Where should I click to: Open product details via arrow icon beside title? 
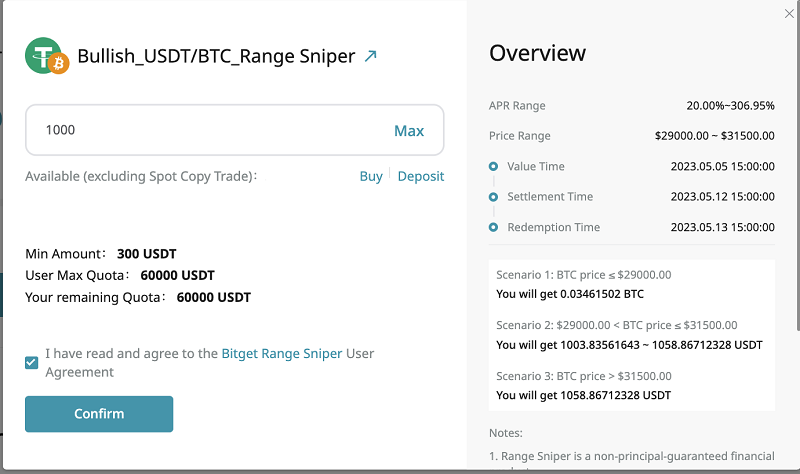coord(370,56)
